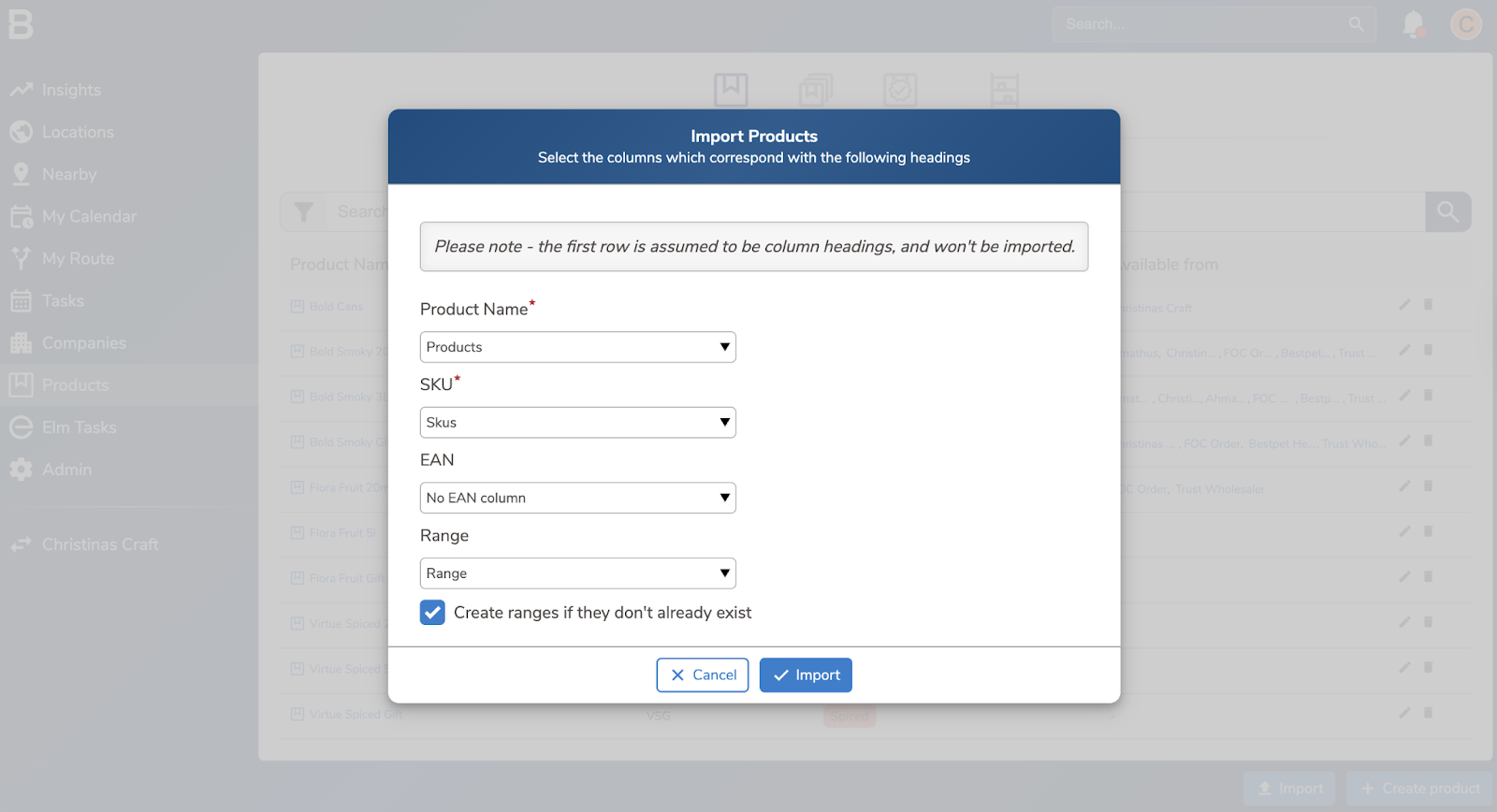Viewport: 1497px width, 812px height.
Task: Click the user avatar icon
Action: pyautogui.click(x=1465, y=24)
